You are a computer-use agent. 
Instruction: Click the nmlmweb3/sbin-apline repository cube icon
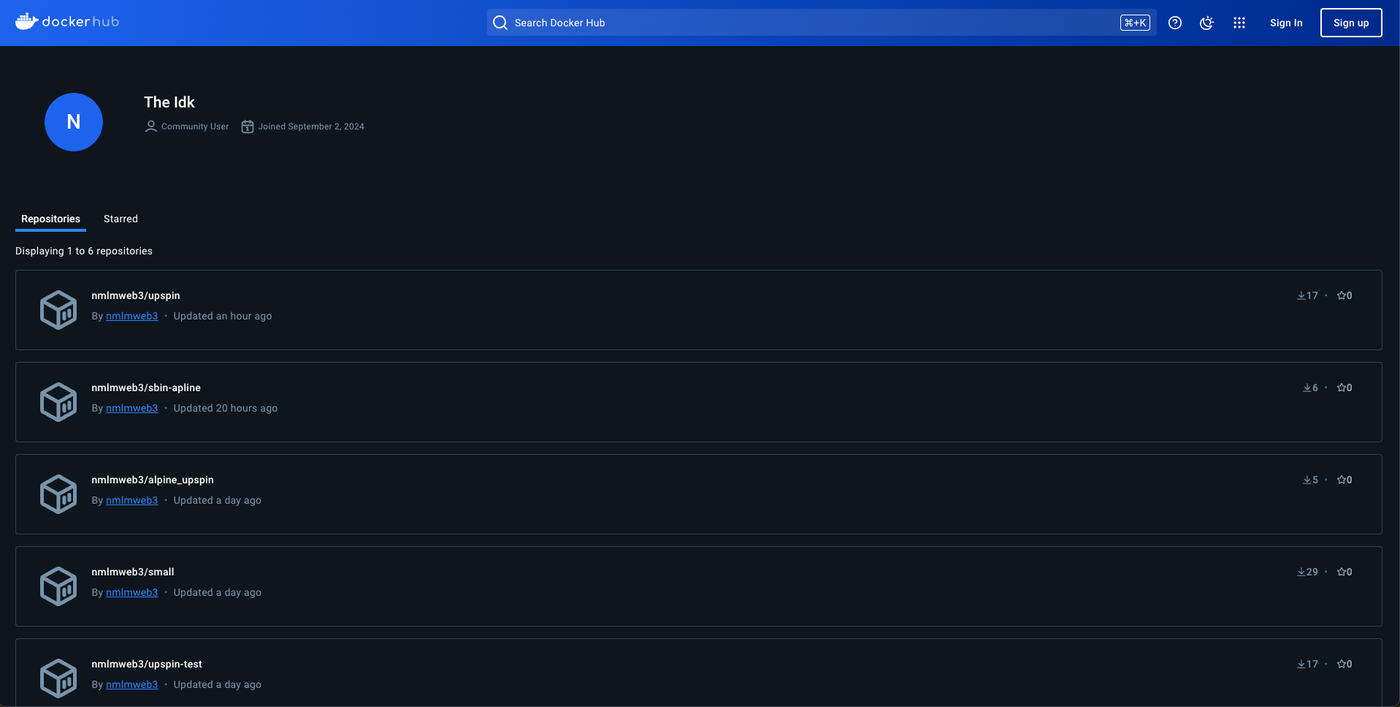coord(58,402)
